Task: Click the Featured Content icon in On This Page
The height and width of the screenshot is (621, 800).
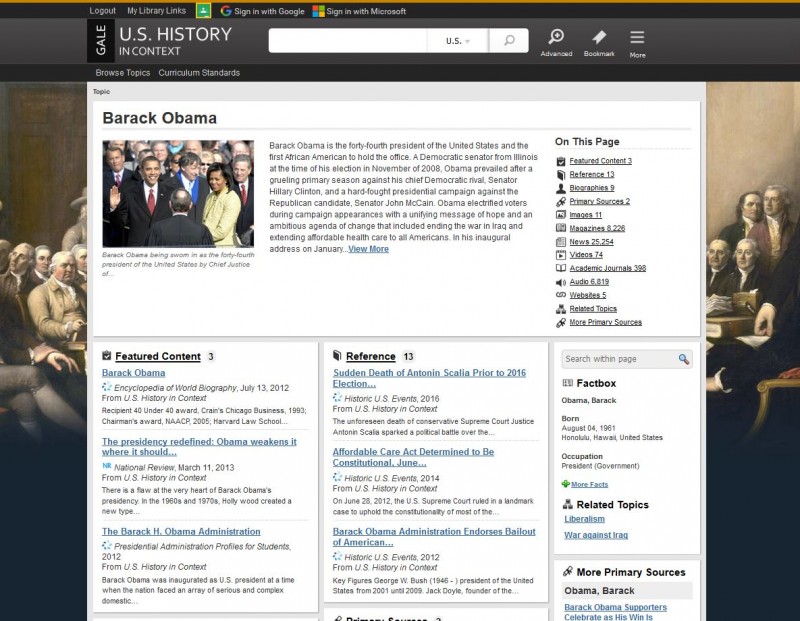Action: 561,161
